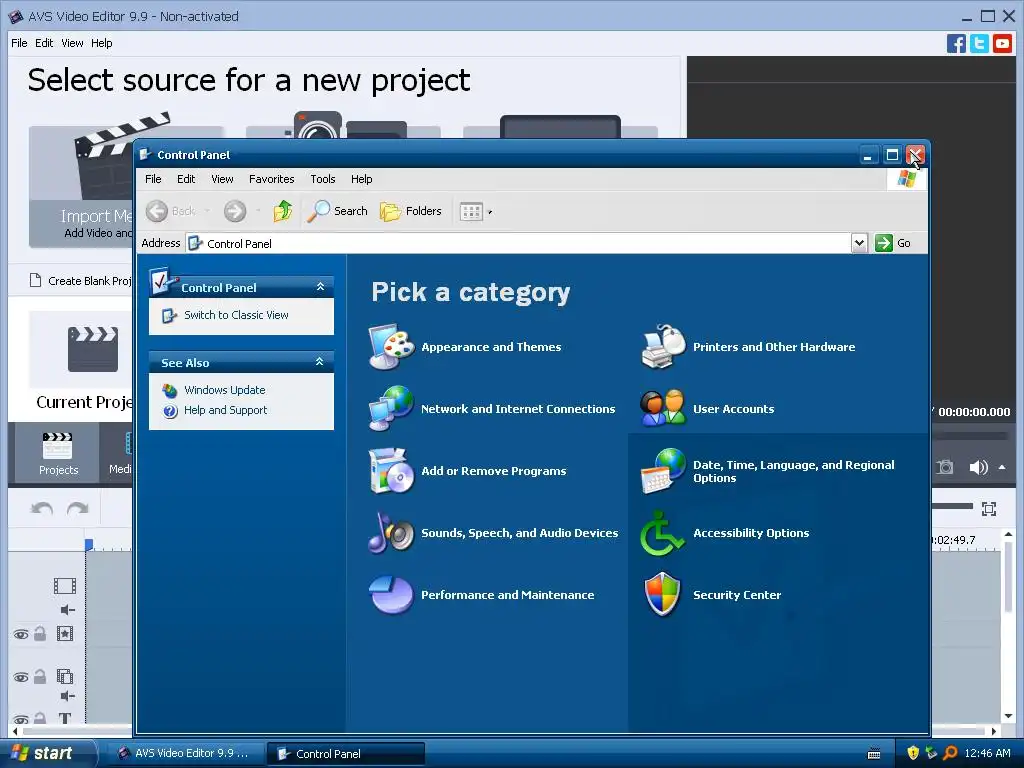1024x768 pixels.
Task: Open Help and Support link
Action: [225, 410]
